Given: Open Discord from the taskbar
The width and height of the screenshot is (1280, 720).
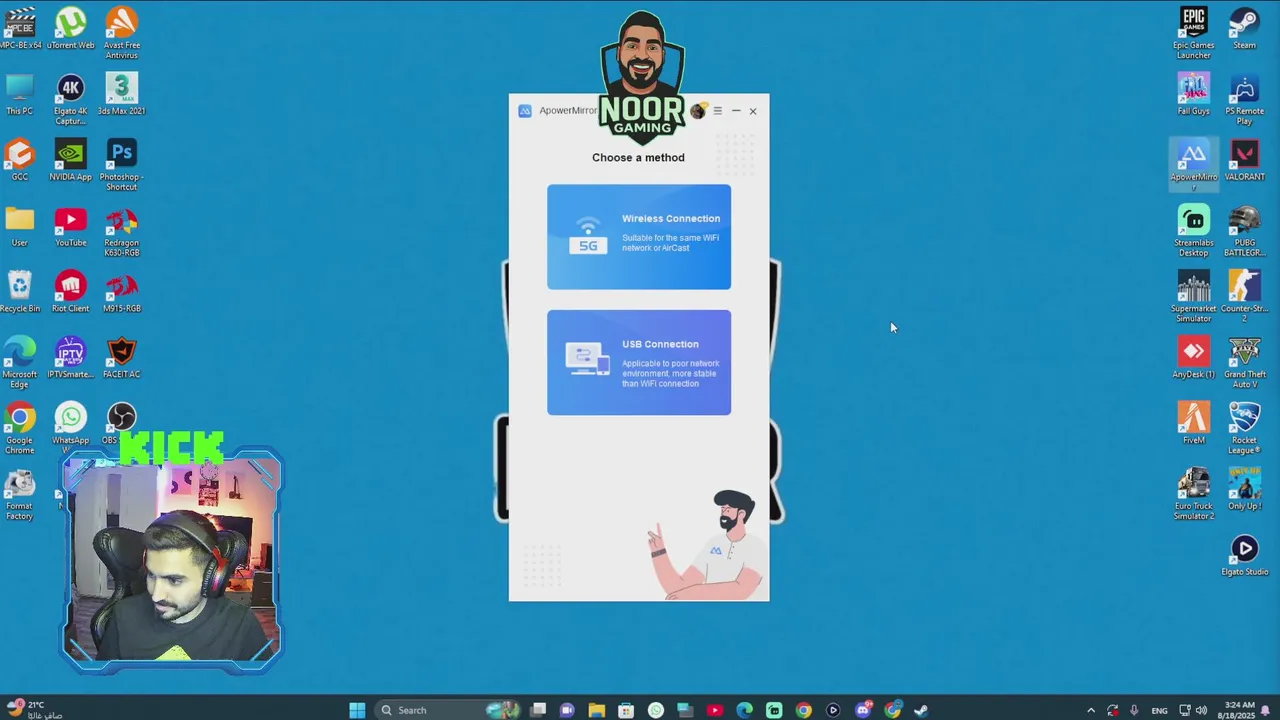Looking at the screenshot, I should point(863,710).
